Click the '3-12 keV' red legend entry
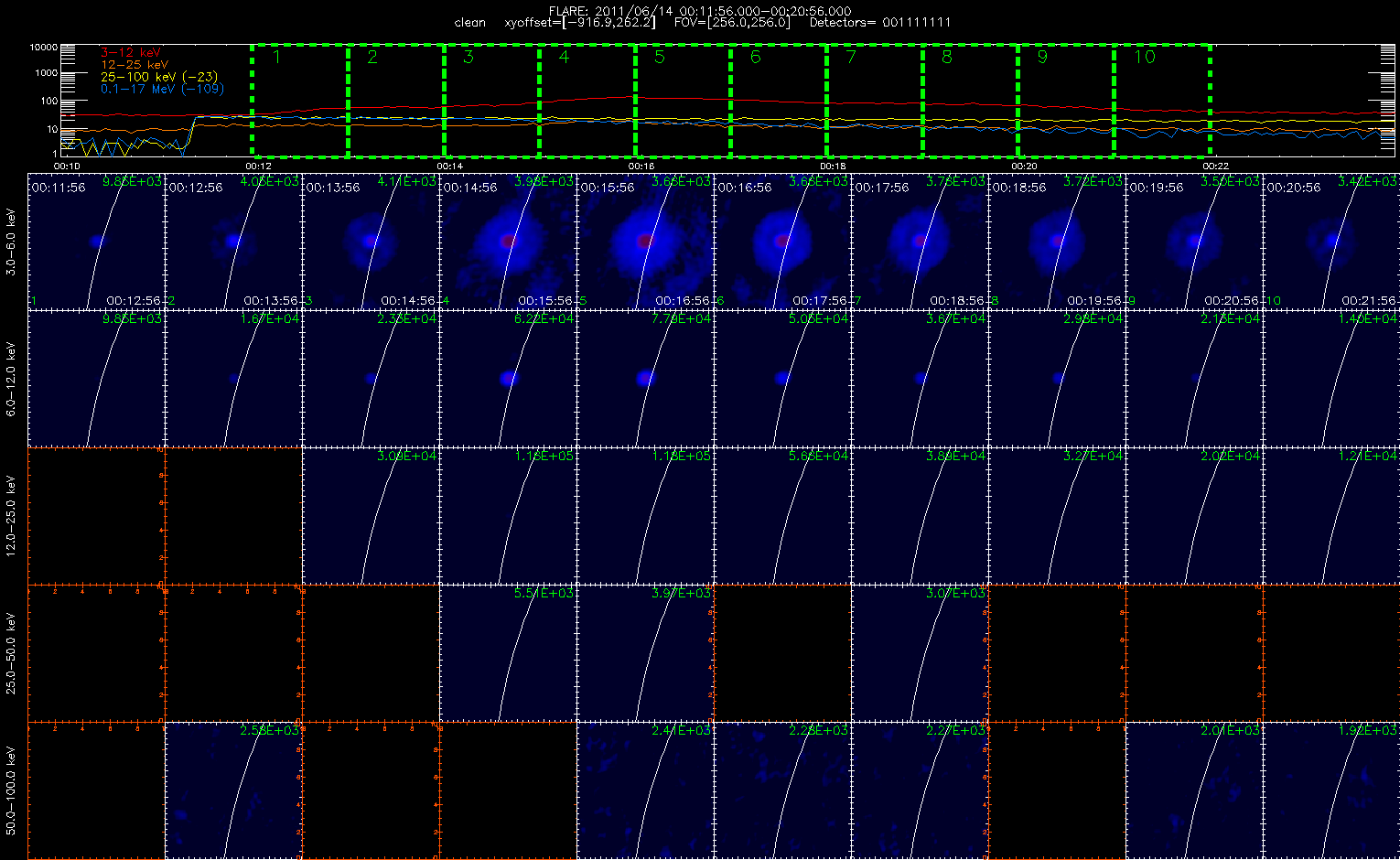Image resolution: width=1400 pixels, height=860 pixels. click(129, 53)
